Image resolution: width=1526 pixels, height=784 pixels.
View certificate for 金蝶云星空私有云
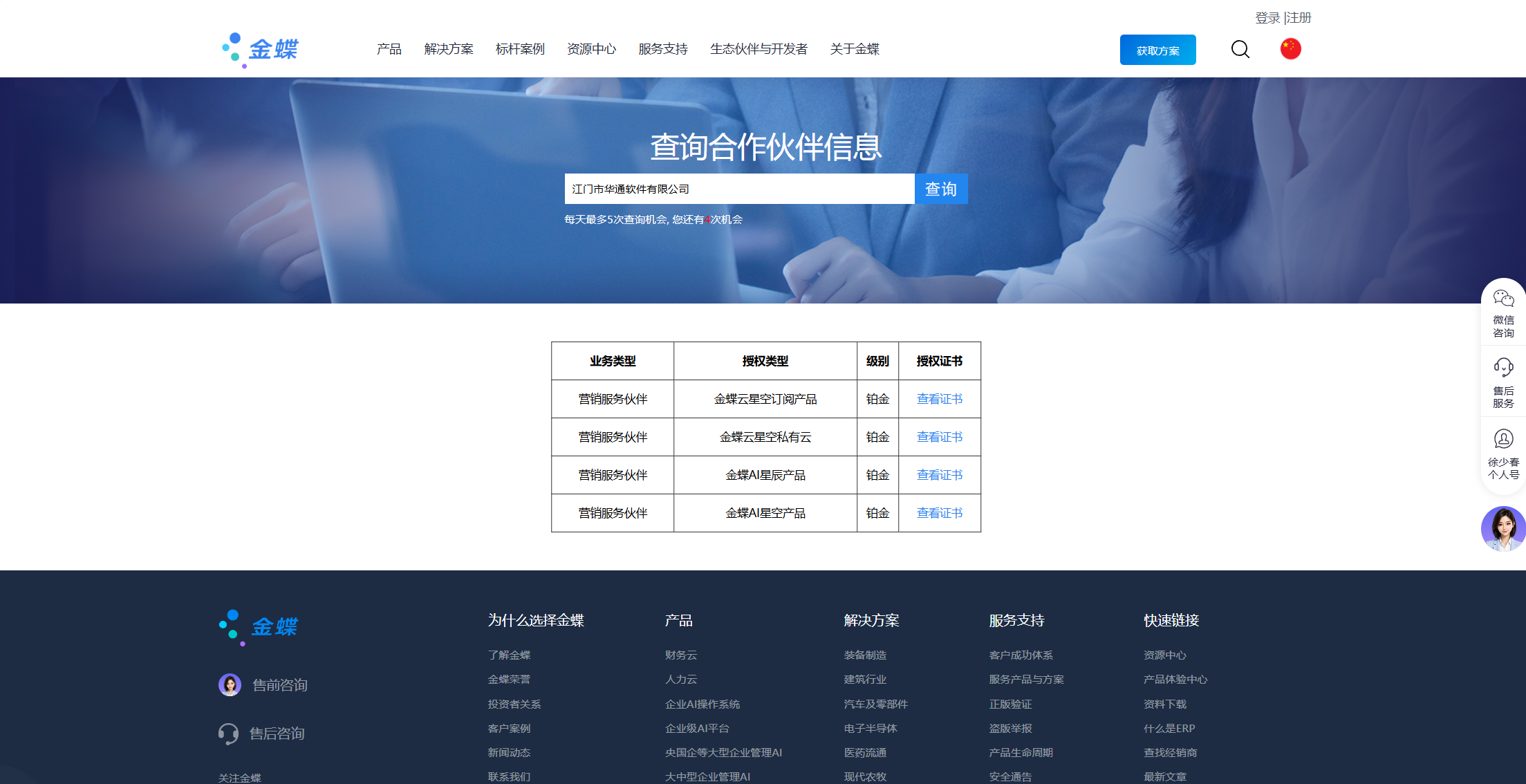[939, 437]
